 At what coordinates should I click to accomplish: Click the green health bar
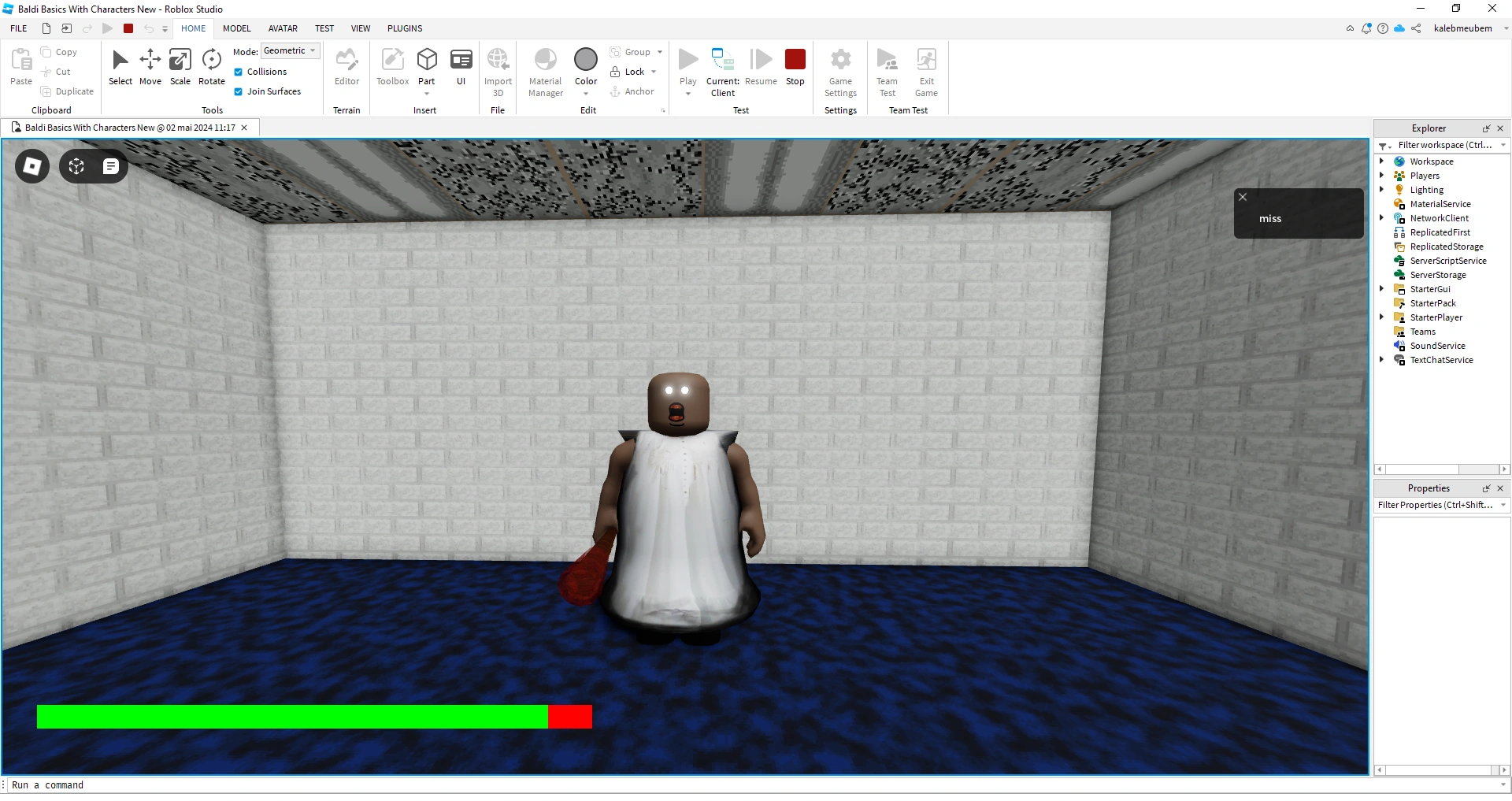[x=292, y=717]
